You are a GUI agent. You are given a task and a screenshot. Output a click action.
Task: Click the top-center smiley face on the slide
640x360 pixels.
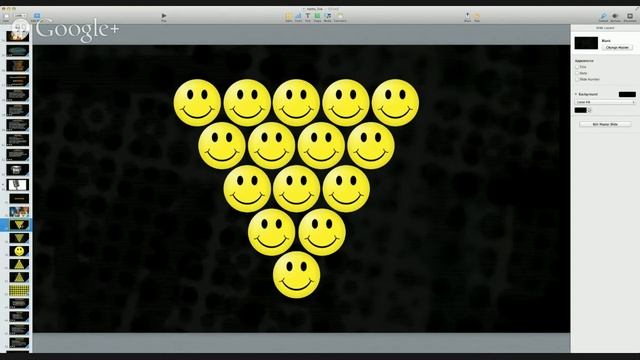296,102
